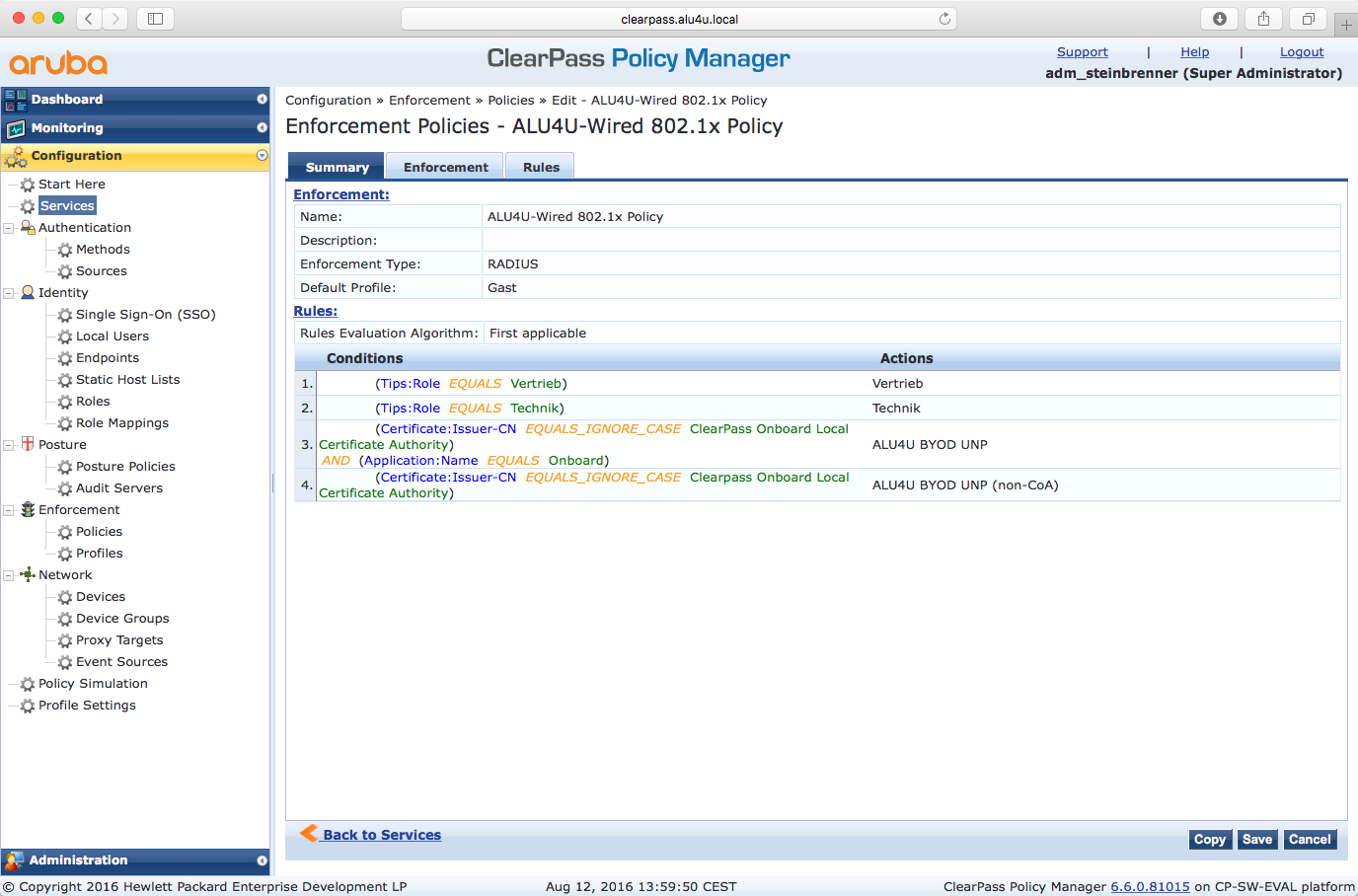Click the browser reload page icon
This screenshot has height=896, width=1358.
(944, 19)
